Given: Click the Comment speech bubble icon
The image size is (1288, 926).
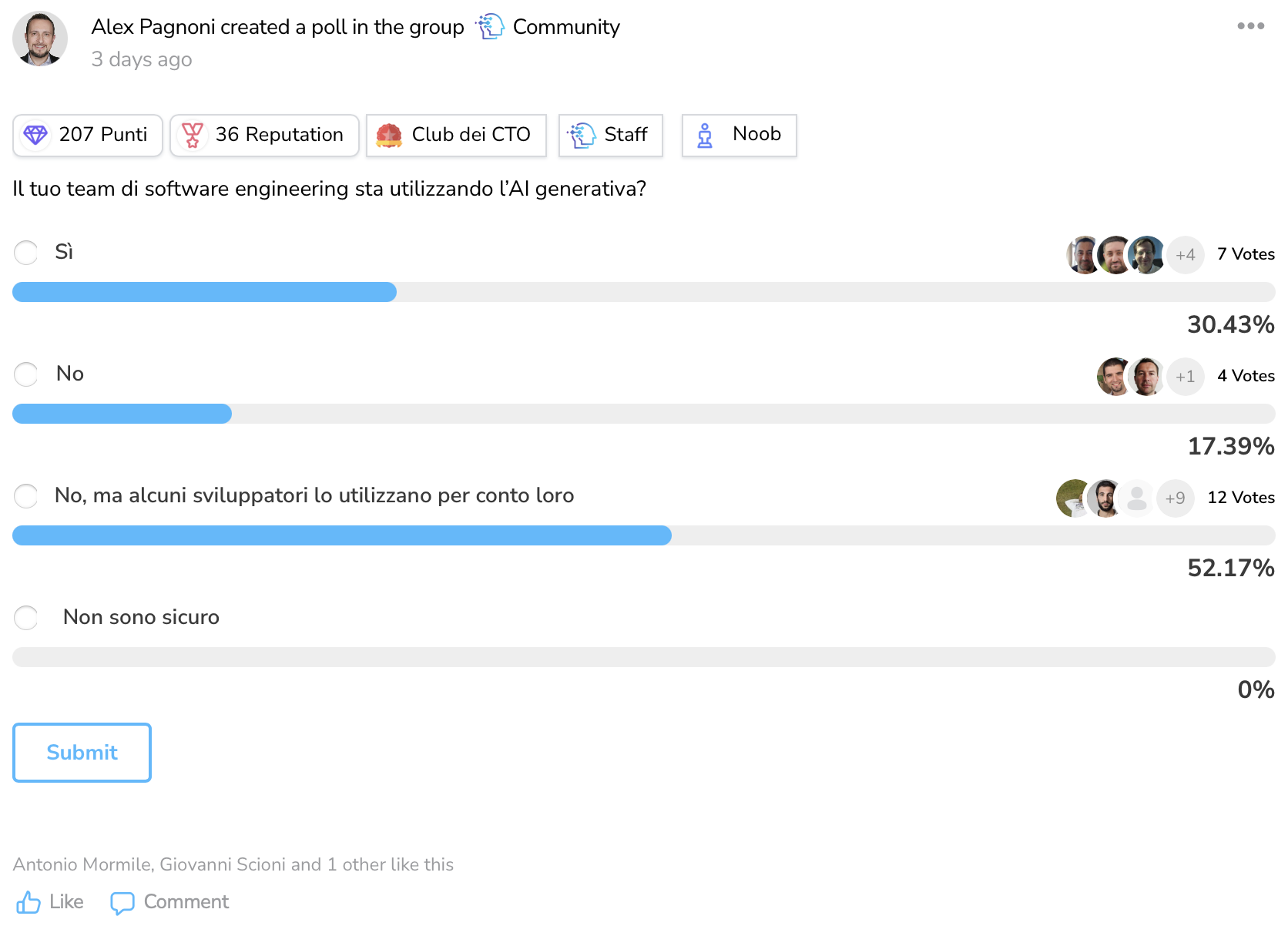Looking at the screenshot, I should (x=122, y=903).
